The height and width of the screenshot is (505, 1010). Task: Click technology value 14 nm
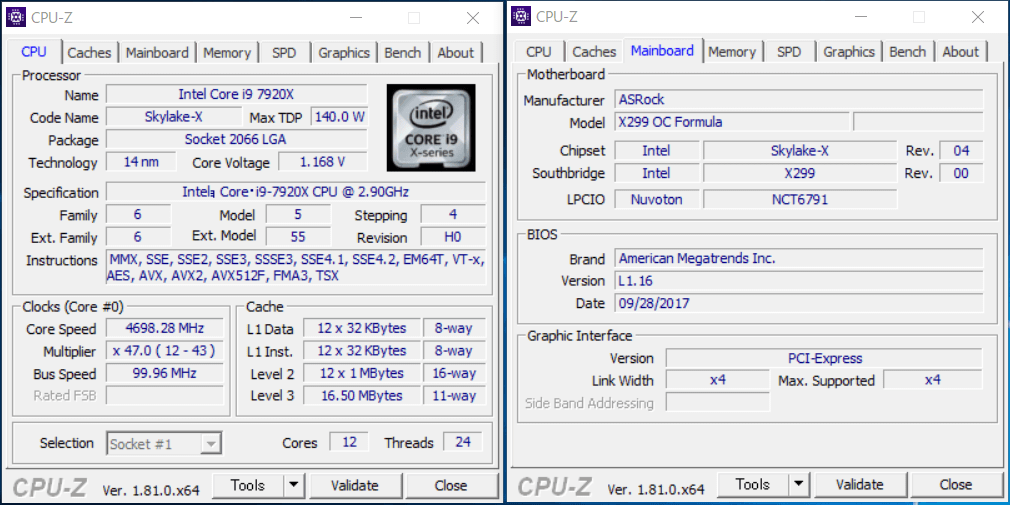141,162
